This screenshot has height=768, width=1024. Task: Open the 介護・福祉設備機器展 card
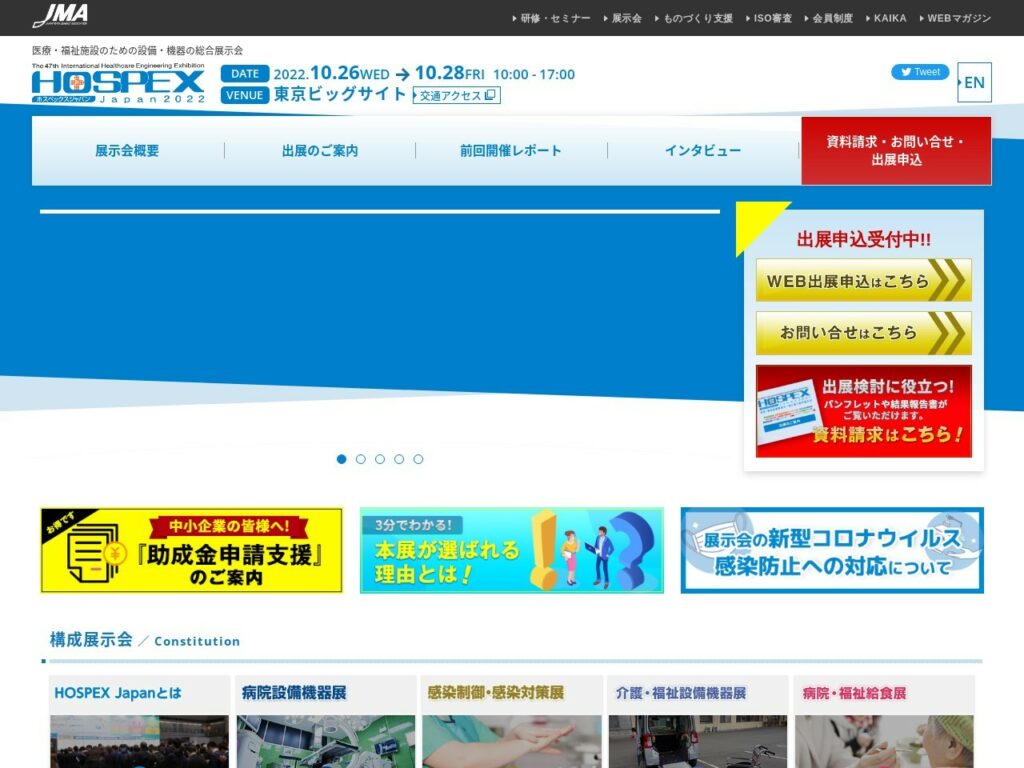click(698, 722)
